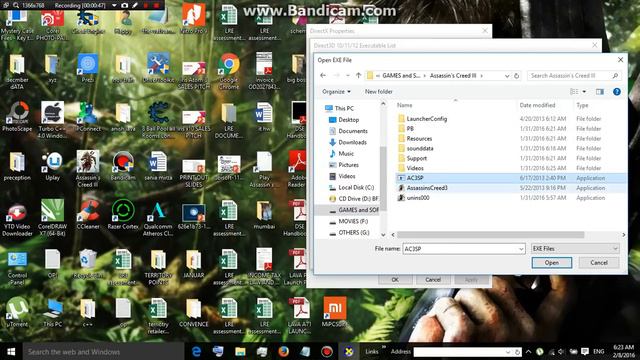
Task: Go up one folder level arrow
Action: click(358, 76)
